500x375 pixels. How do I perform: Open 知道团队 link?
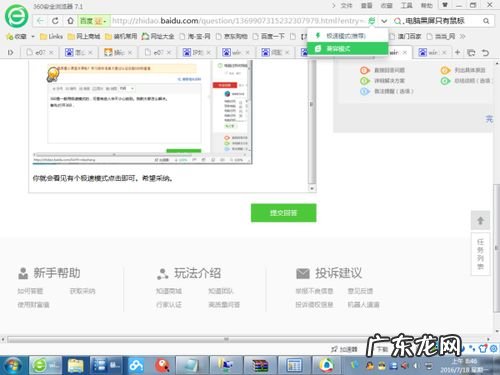coord(221,291)
